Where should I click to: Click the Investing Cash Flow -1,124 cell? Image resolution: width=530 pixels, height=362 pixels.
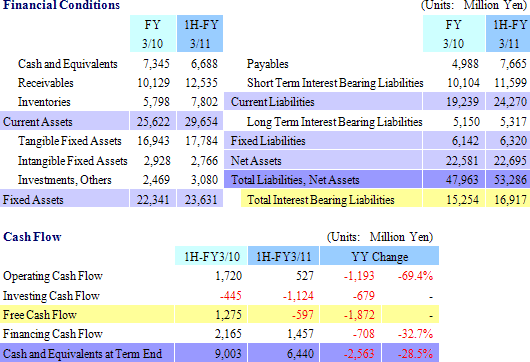(298, 296)
